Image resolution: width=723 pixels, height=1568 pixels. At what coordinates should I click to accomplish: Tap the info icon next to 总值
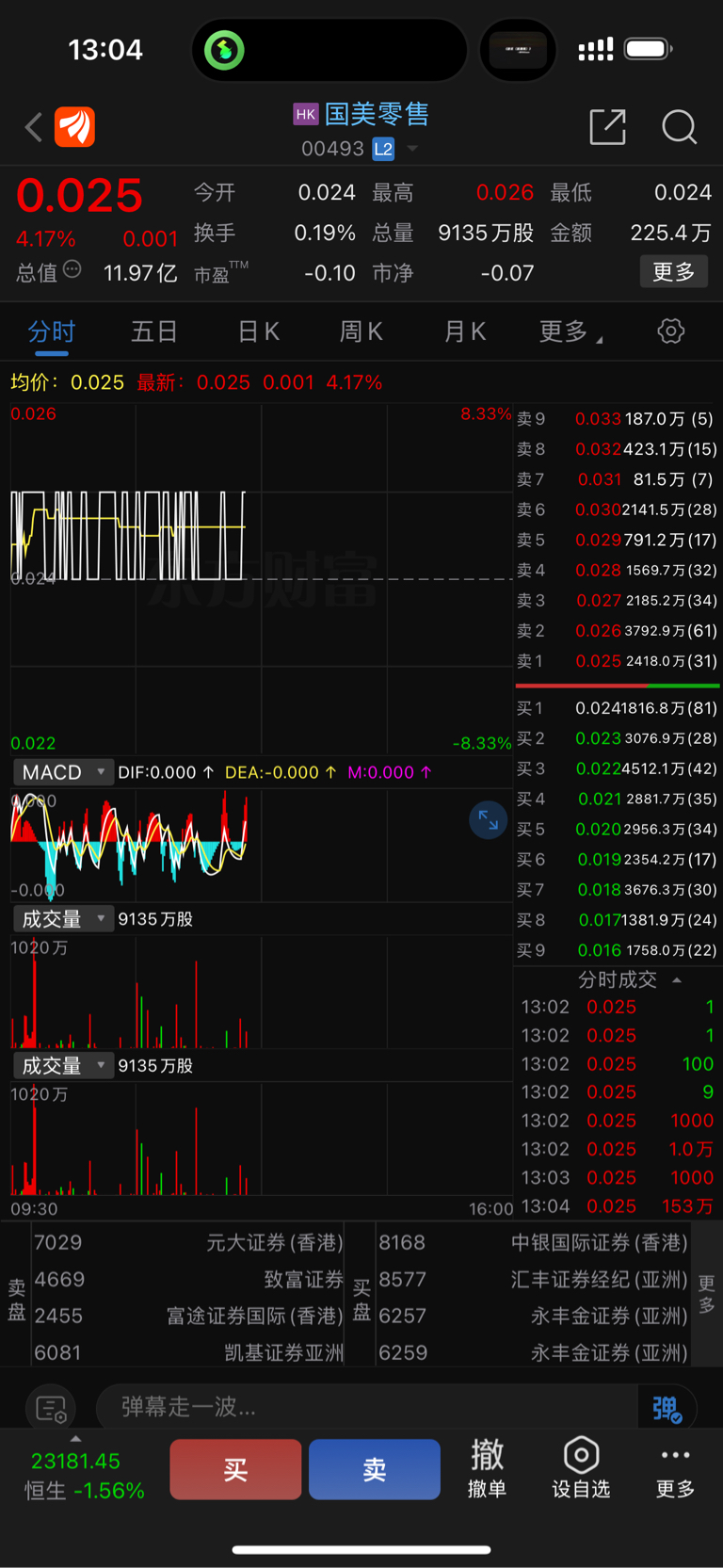click(x=72, y=269)
